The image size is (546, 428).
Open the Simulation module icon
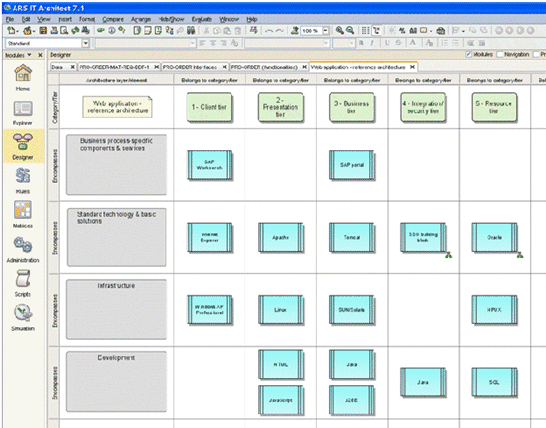(x=23, y=317)
